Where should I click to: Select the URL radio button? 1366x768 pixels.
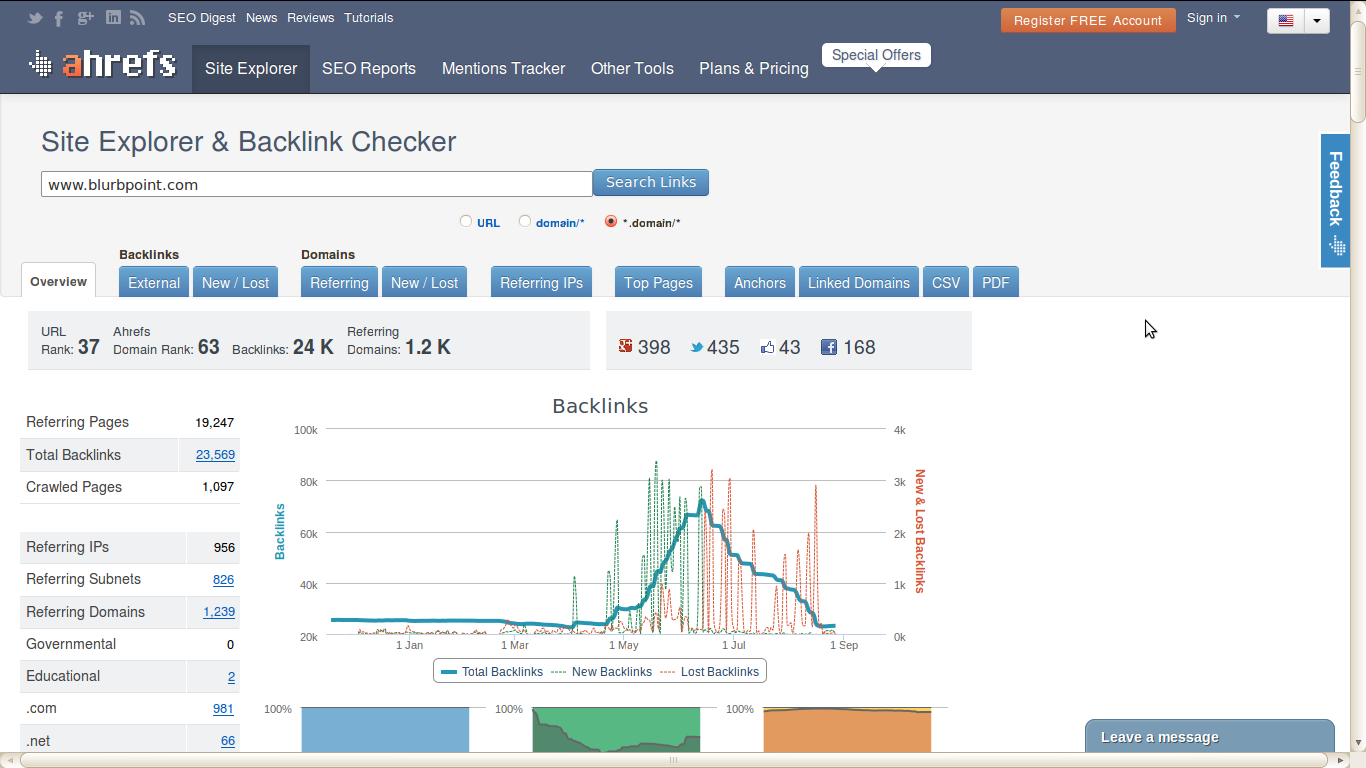(466, 220)
